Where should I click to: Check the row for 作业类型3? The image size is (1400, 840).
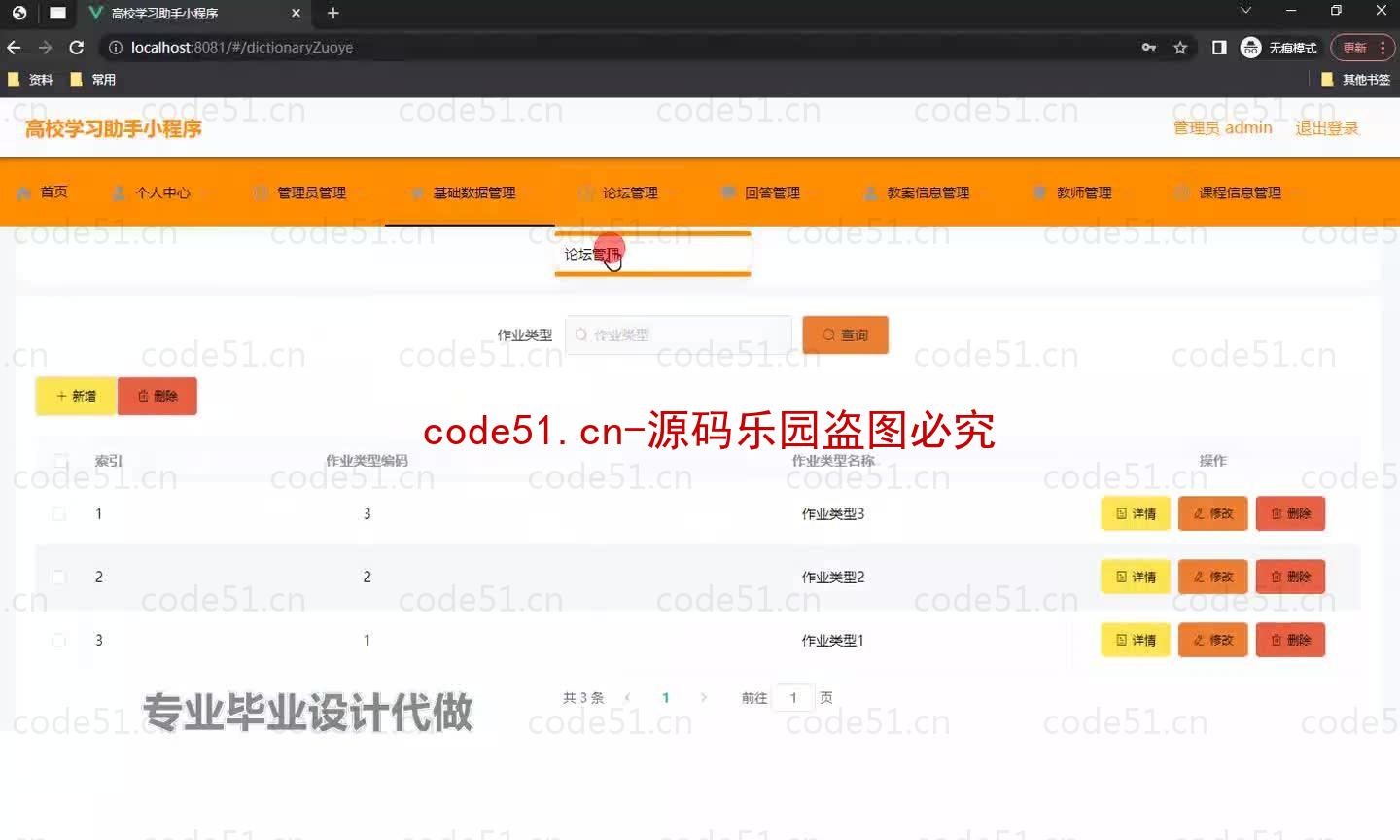[x=58, y=513]
